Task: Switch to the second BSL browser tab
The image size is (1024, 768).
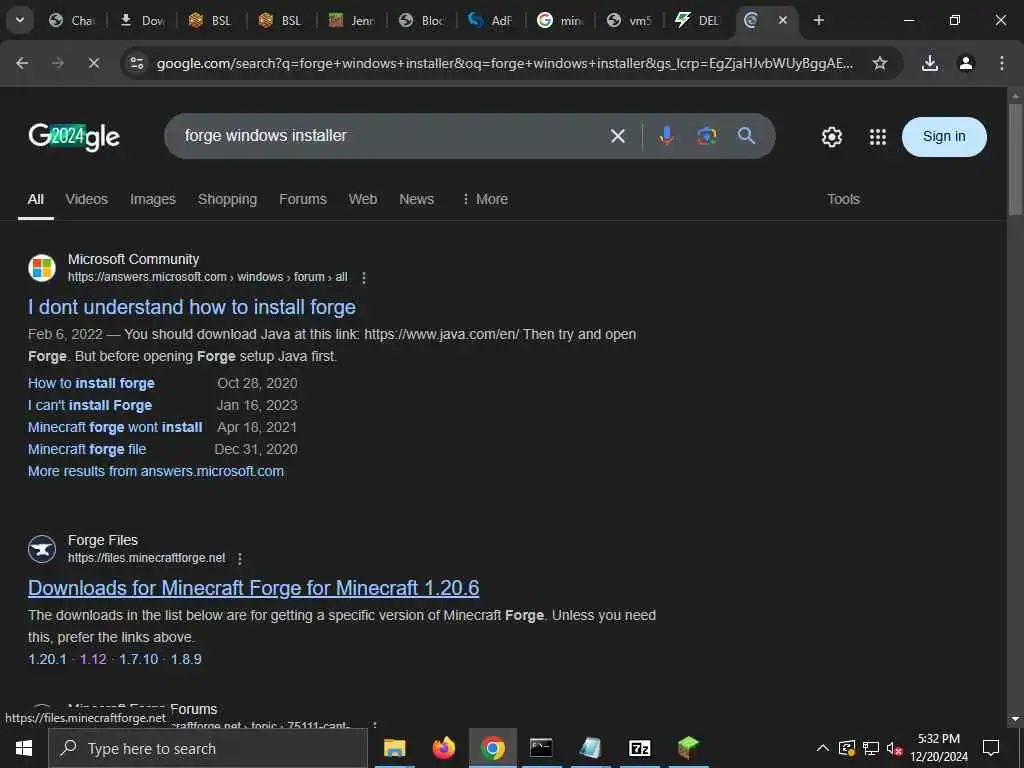Action: point(281,20)
